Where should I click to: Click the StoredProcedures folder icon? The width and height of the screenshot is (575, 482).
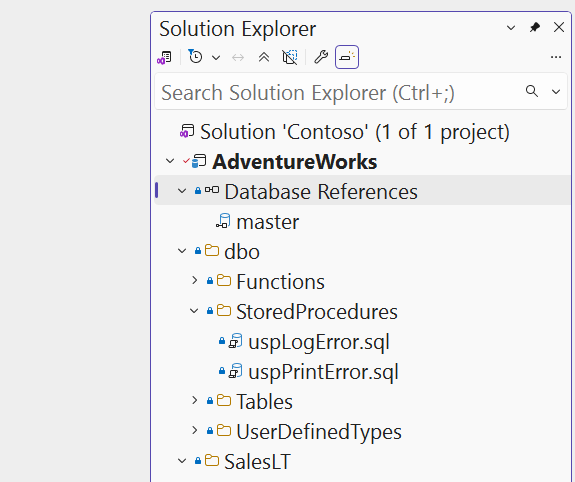tap(224, 311)
